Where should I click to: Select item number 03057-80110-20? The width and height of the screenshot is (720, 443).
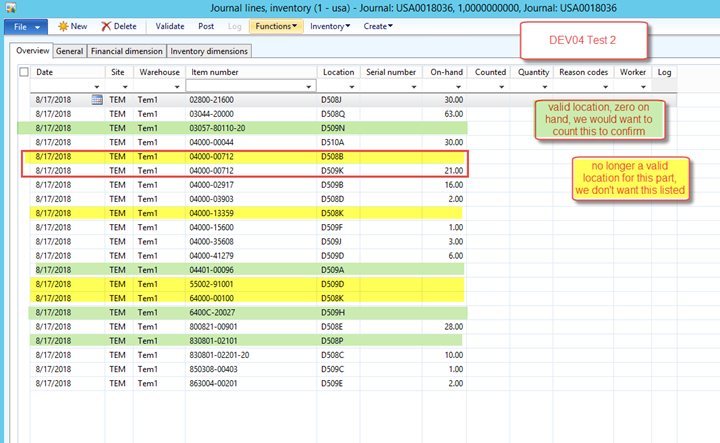[217, 128]
